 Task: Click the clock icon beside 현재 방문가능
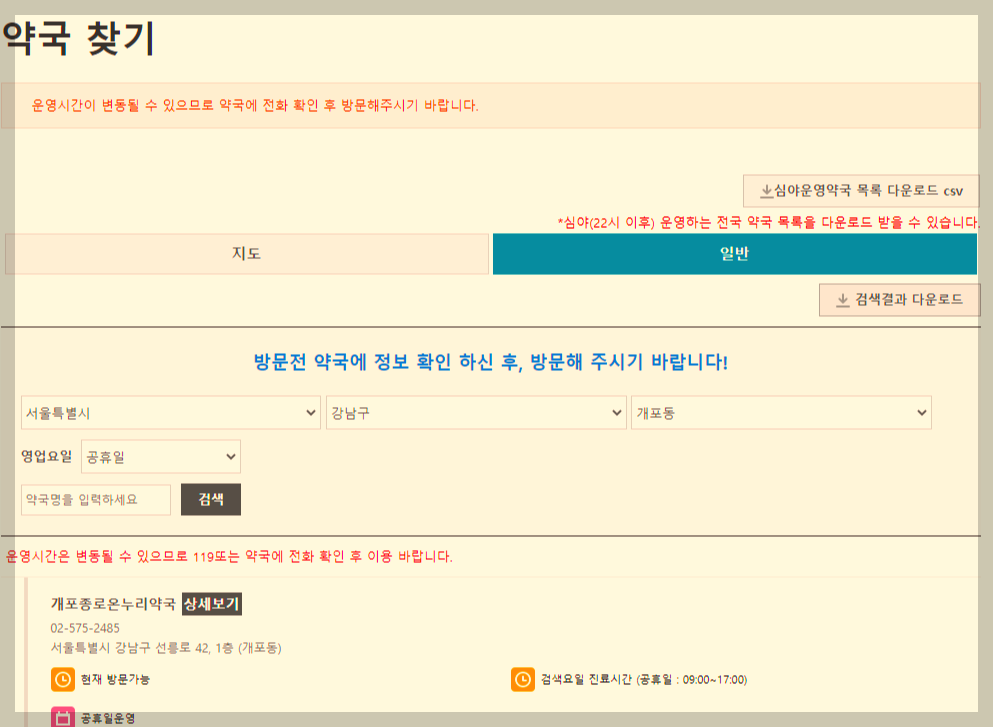tap(63, 680)
